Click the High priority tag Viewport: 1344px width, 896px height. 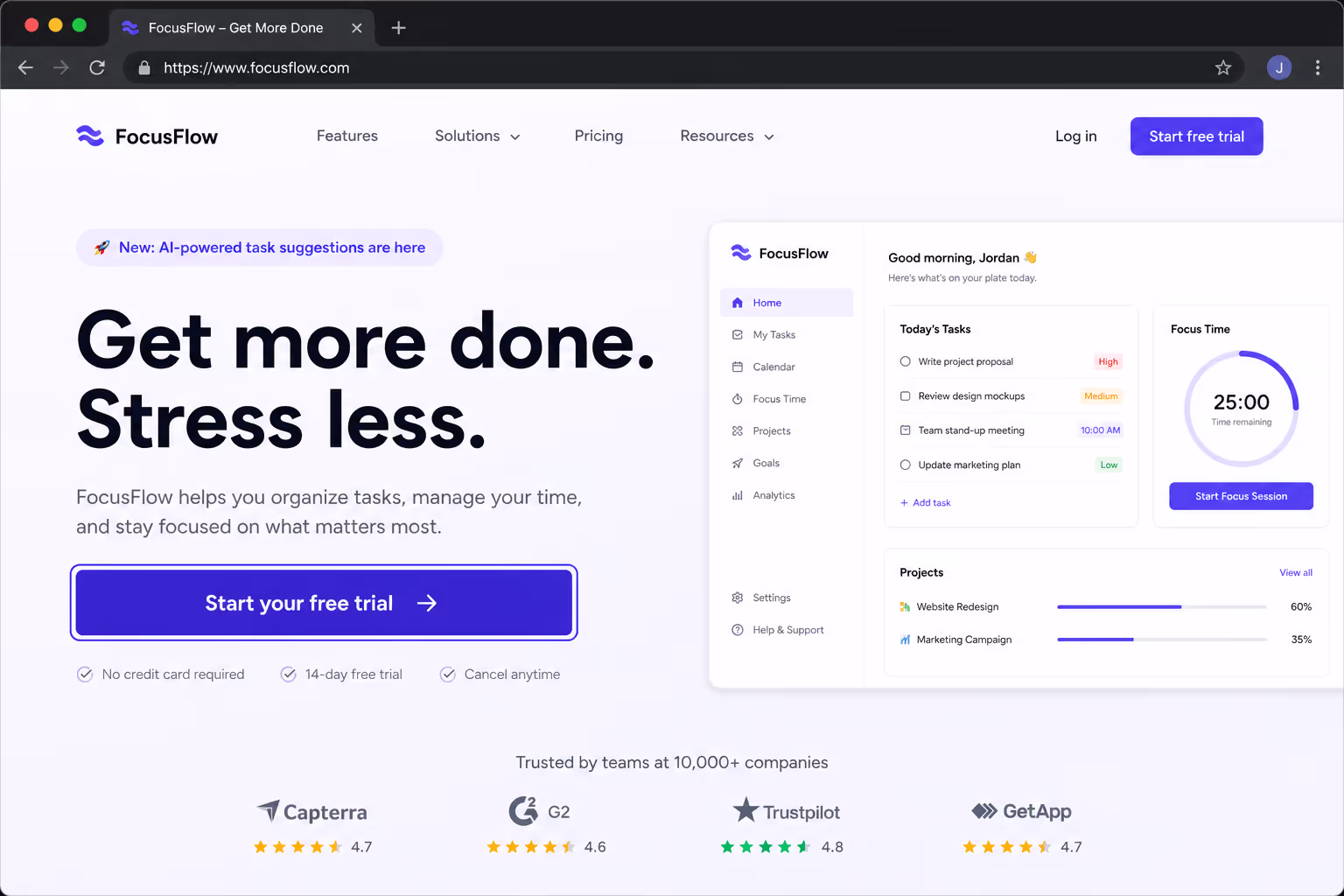pos(1108,361)
